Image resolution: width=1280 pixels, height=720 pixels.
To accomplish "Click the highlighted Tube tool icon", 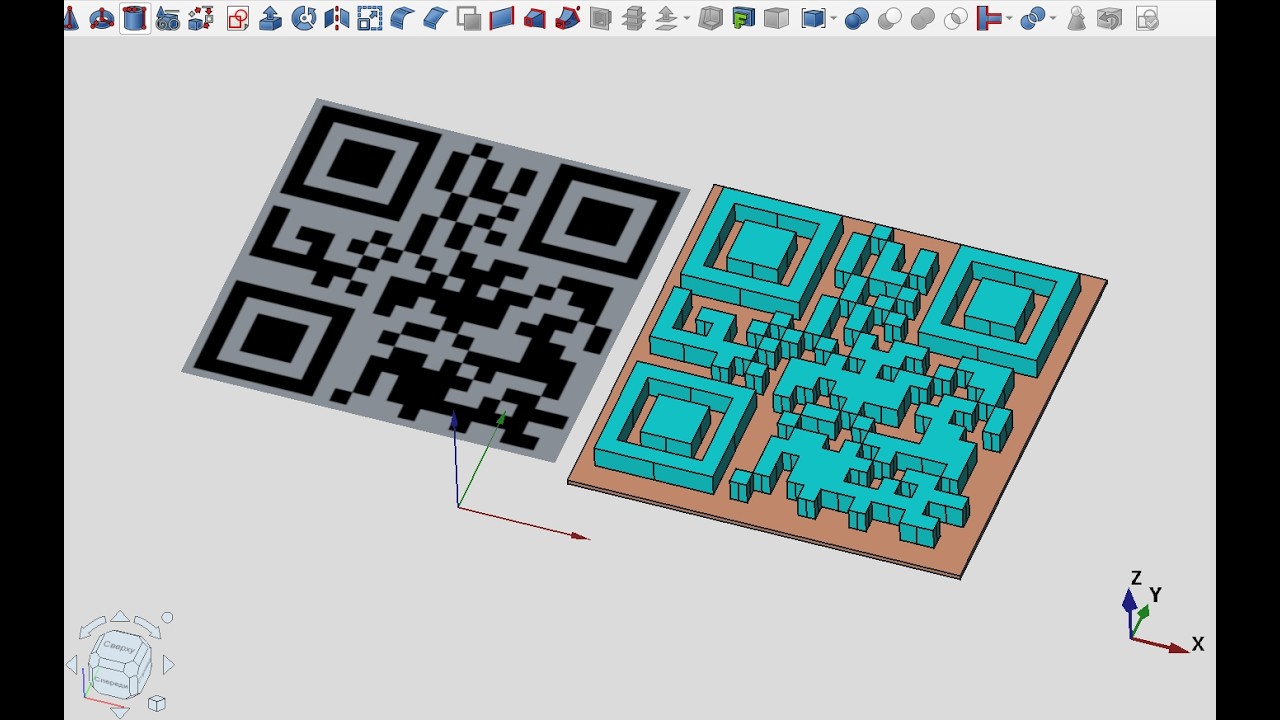I will pos(135,18).
